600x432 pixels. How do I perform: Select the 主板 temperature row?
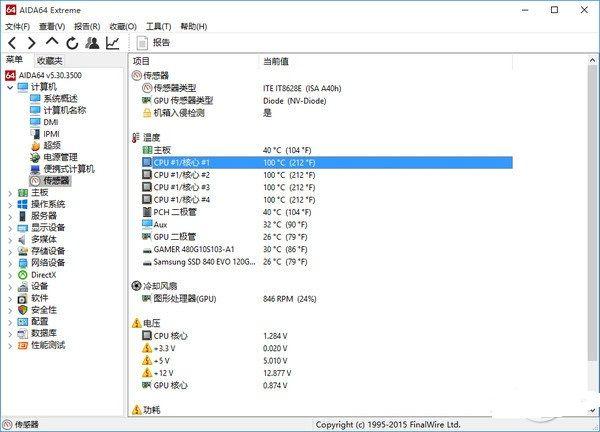(327, 150)
